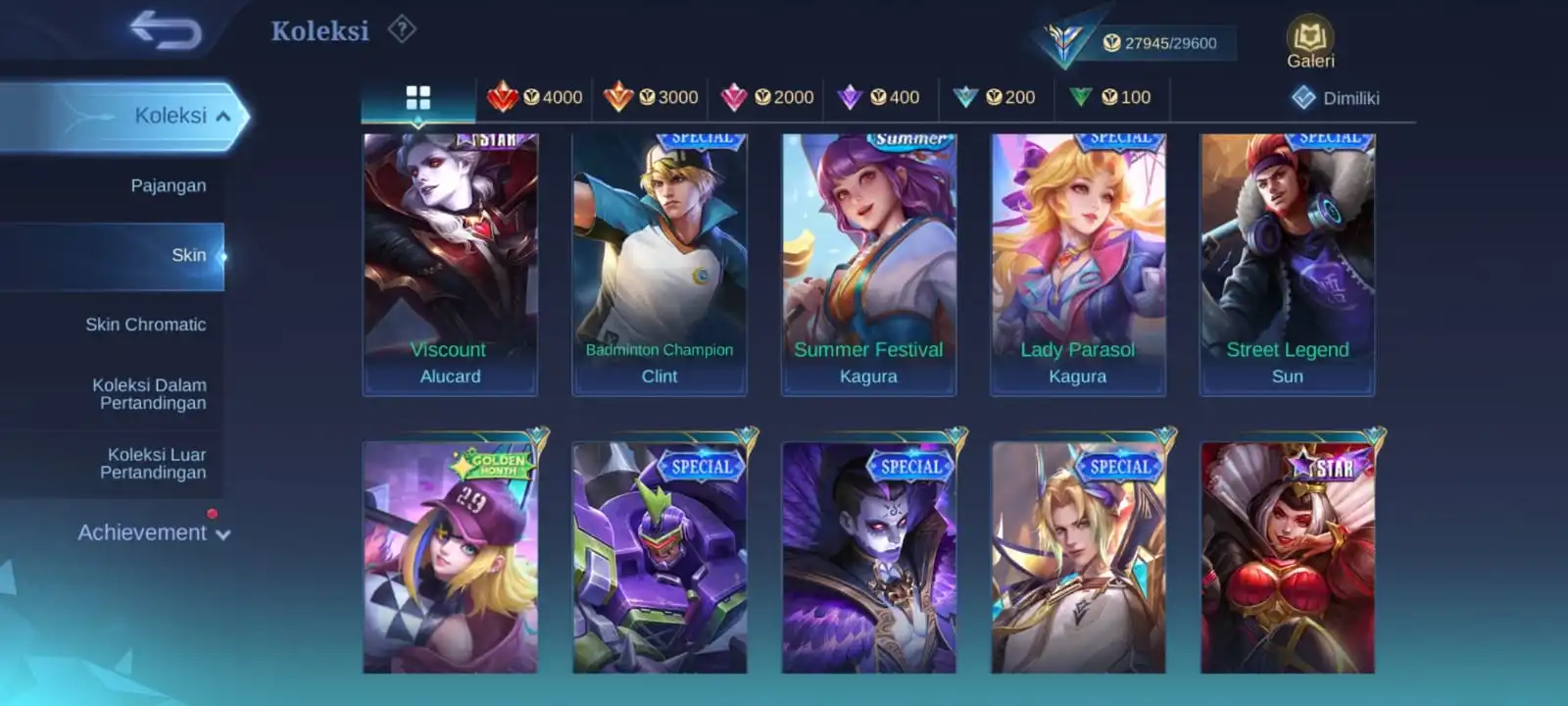Image resolution: width=1568 pixels, height=706 pixels.
Task: Open the Galeri book icon
Action: click(x=1310, y=42)
